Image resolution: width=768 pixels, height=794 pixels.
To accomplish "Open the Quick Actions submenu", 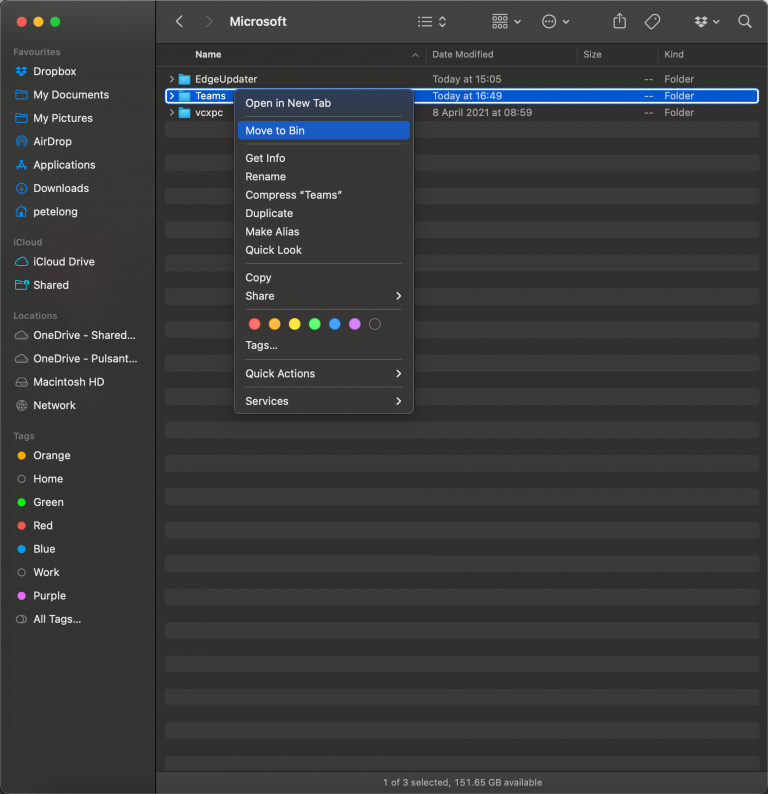I will click(x=324, y=373).
